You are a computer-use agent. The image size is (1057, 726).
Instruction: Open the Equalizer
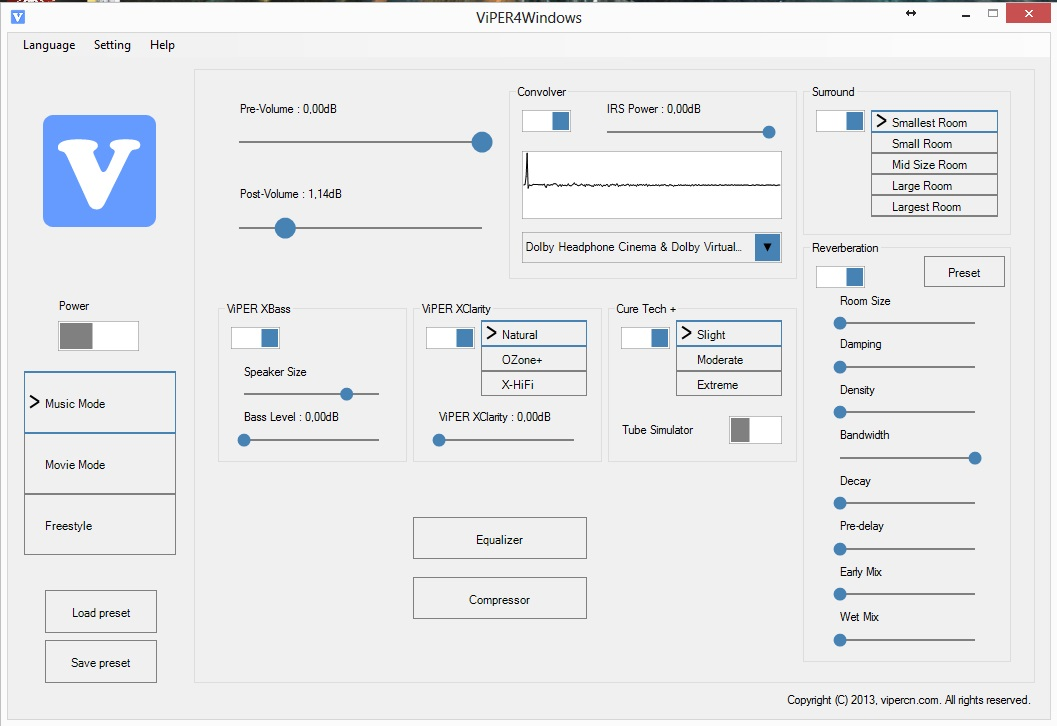tap(500, 539)
